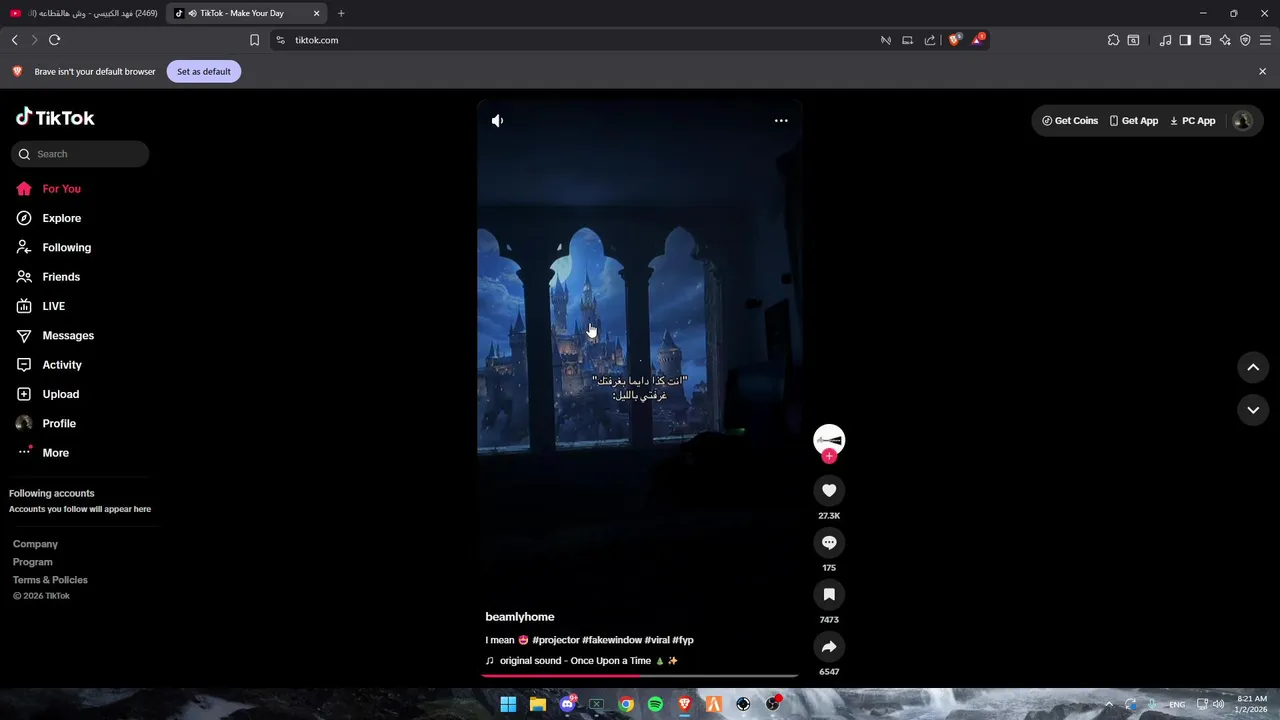Follow creator with the red plus badge

pyautogui.click(x=829, y=456)
